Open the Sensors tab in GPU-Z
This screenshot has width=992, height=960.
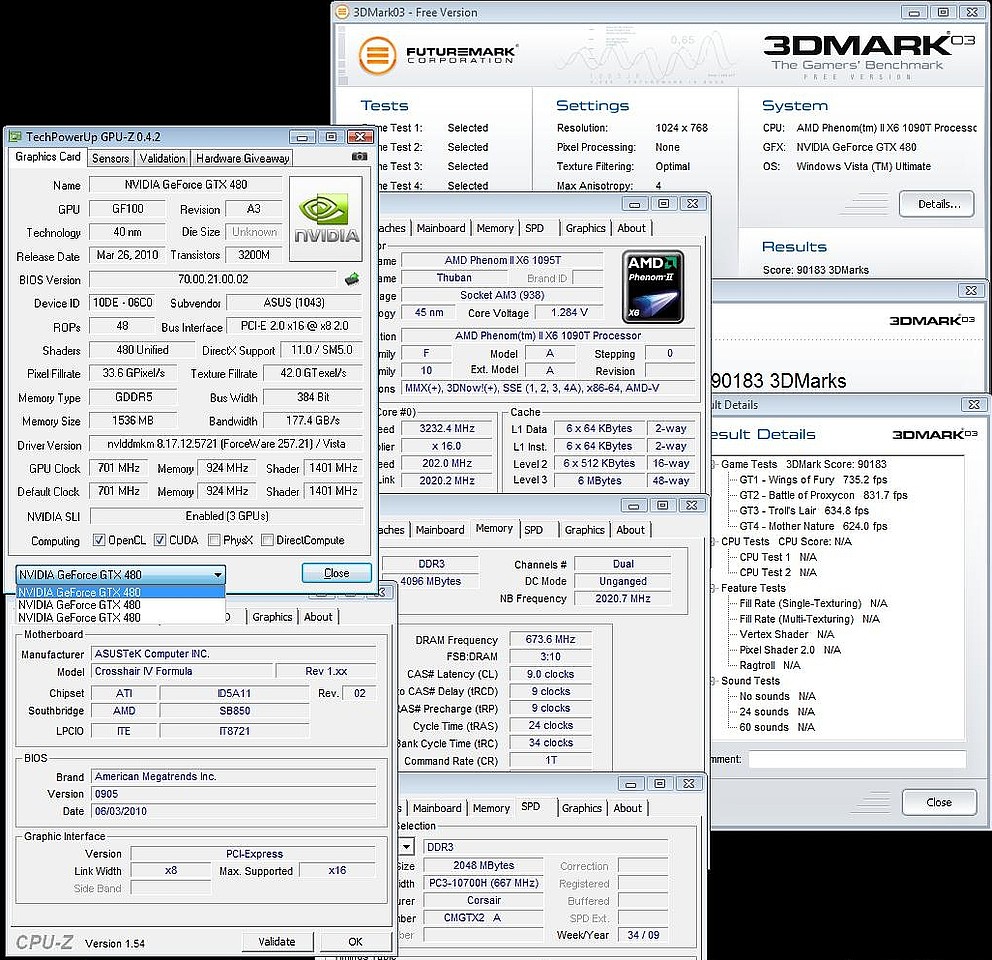click(111, 158)
